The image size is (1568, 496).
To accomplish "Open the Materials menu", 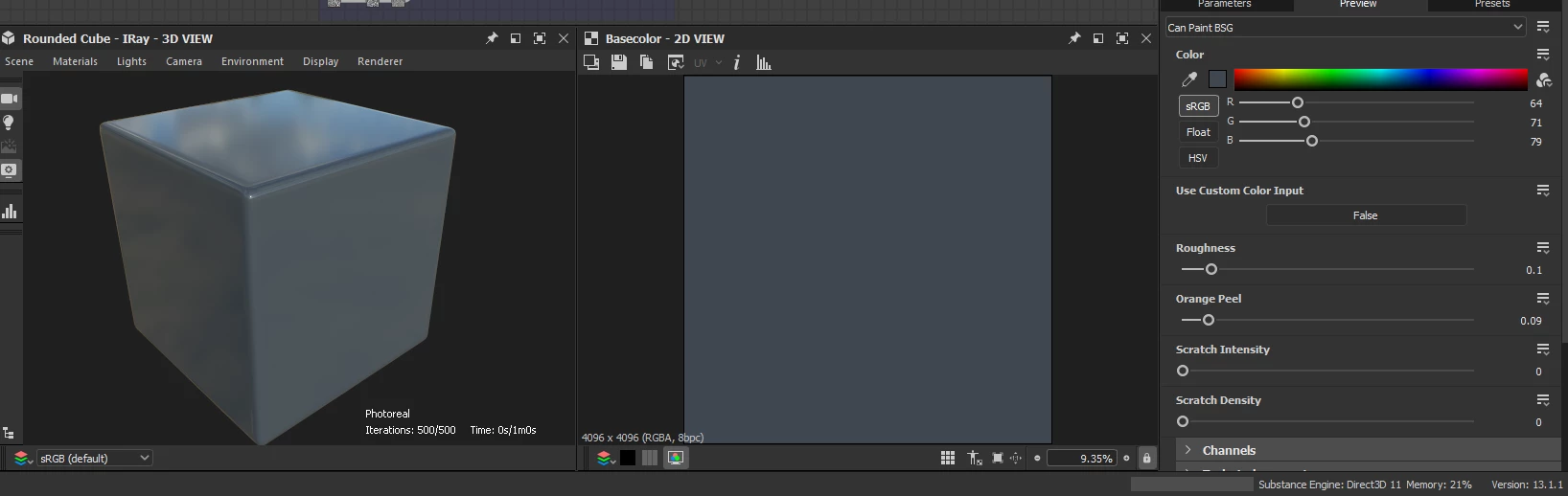I will pyautogui.click(x=75, y=61).
